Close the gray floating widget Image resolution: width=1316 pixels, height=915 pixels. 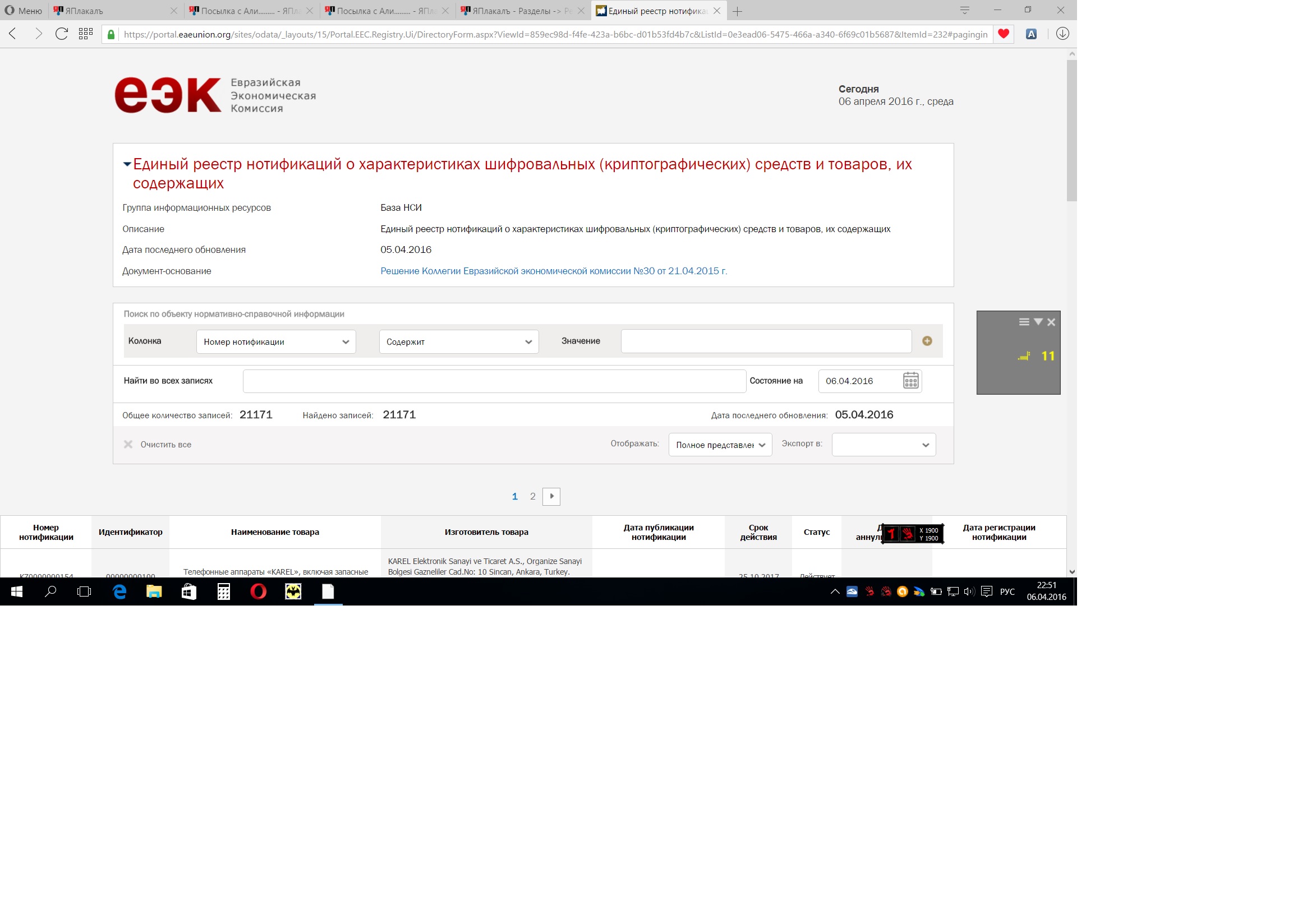click(1051, 322)
